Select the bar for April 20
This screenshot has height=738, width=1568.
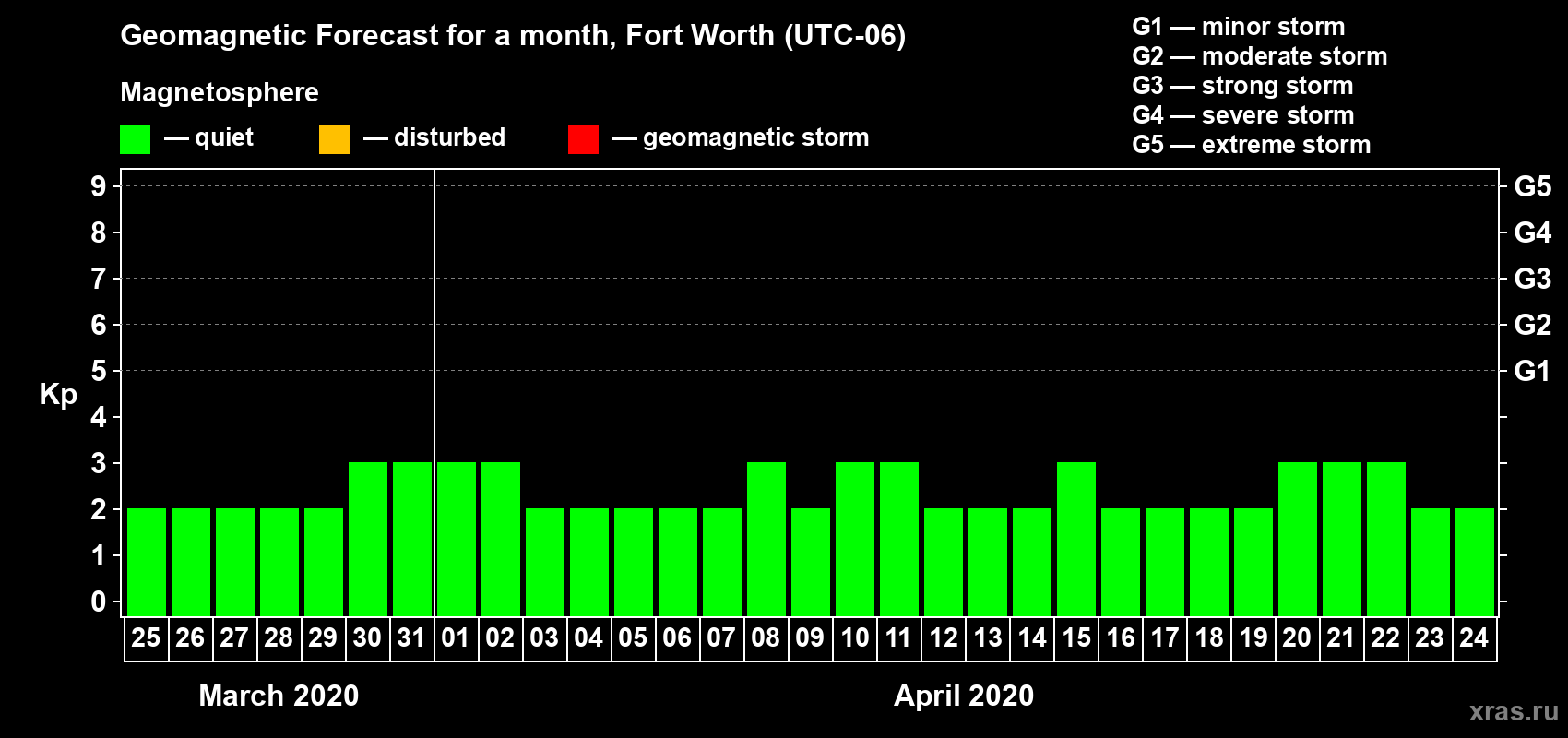[1298, 539]
